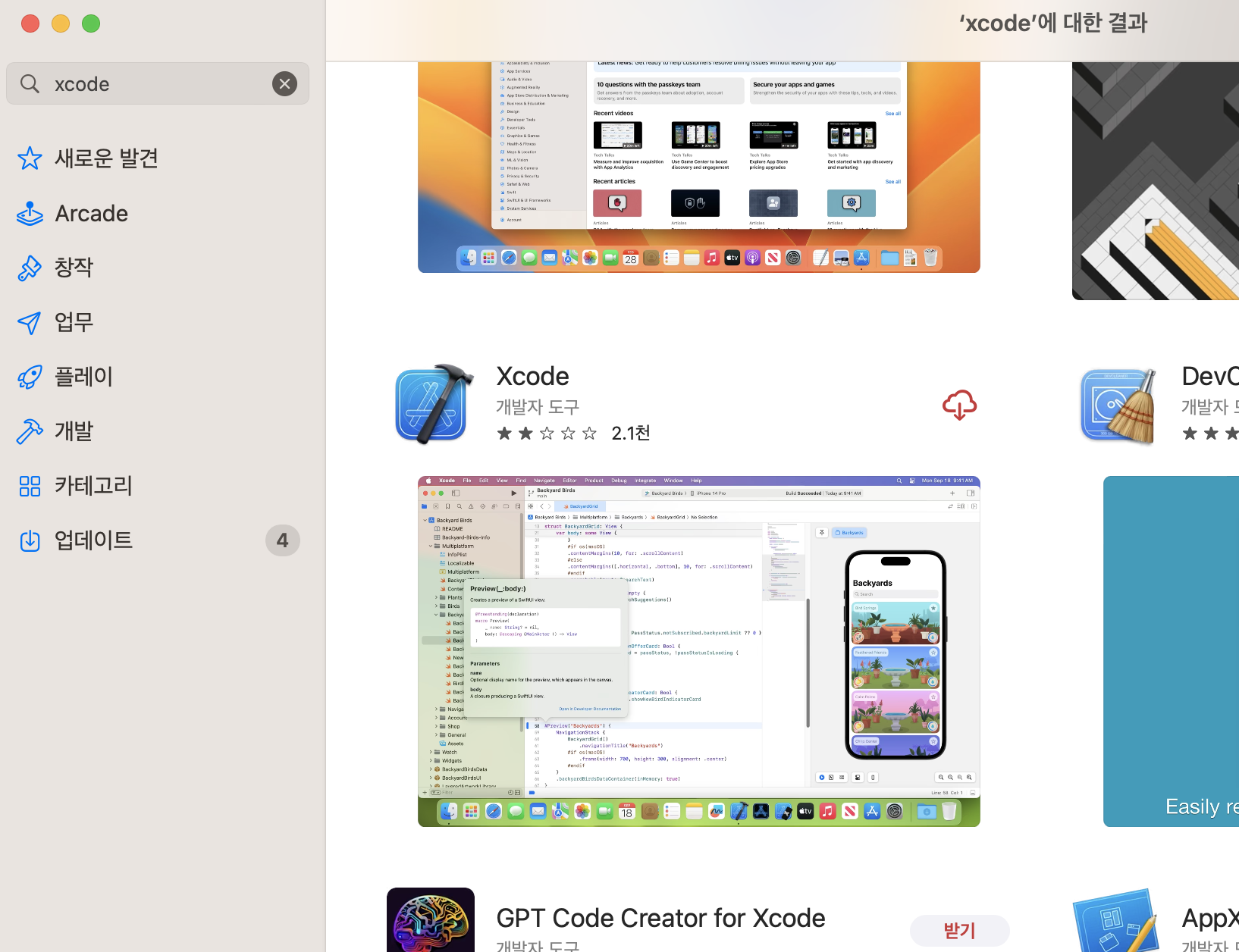The width and height of the screenshot is (1239, 952).
Task: Click the 플레이 rocket icon
Action: [x=30, y=377]
